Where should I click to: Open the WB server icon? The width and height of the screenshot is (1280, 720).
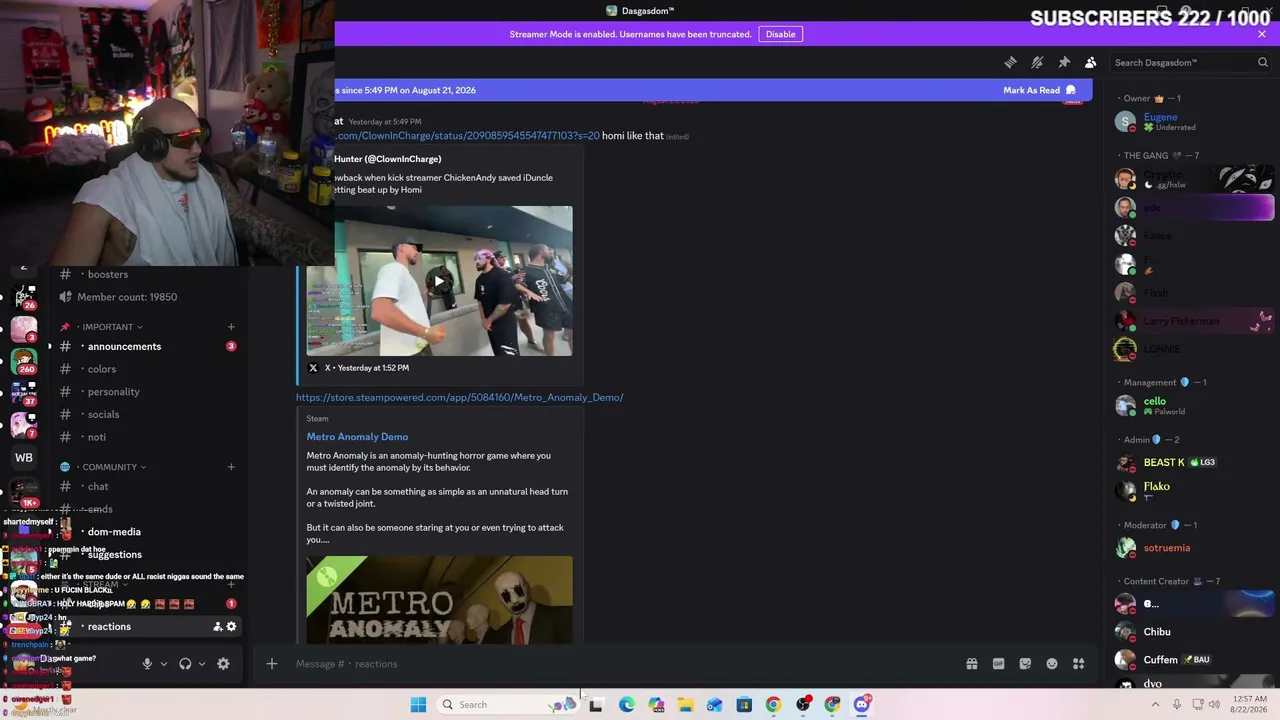coord(24,458)
